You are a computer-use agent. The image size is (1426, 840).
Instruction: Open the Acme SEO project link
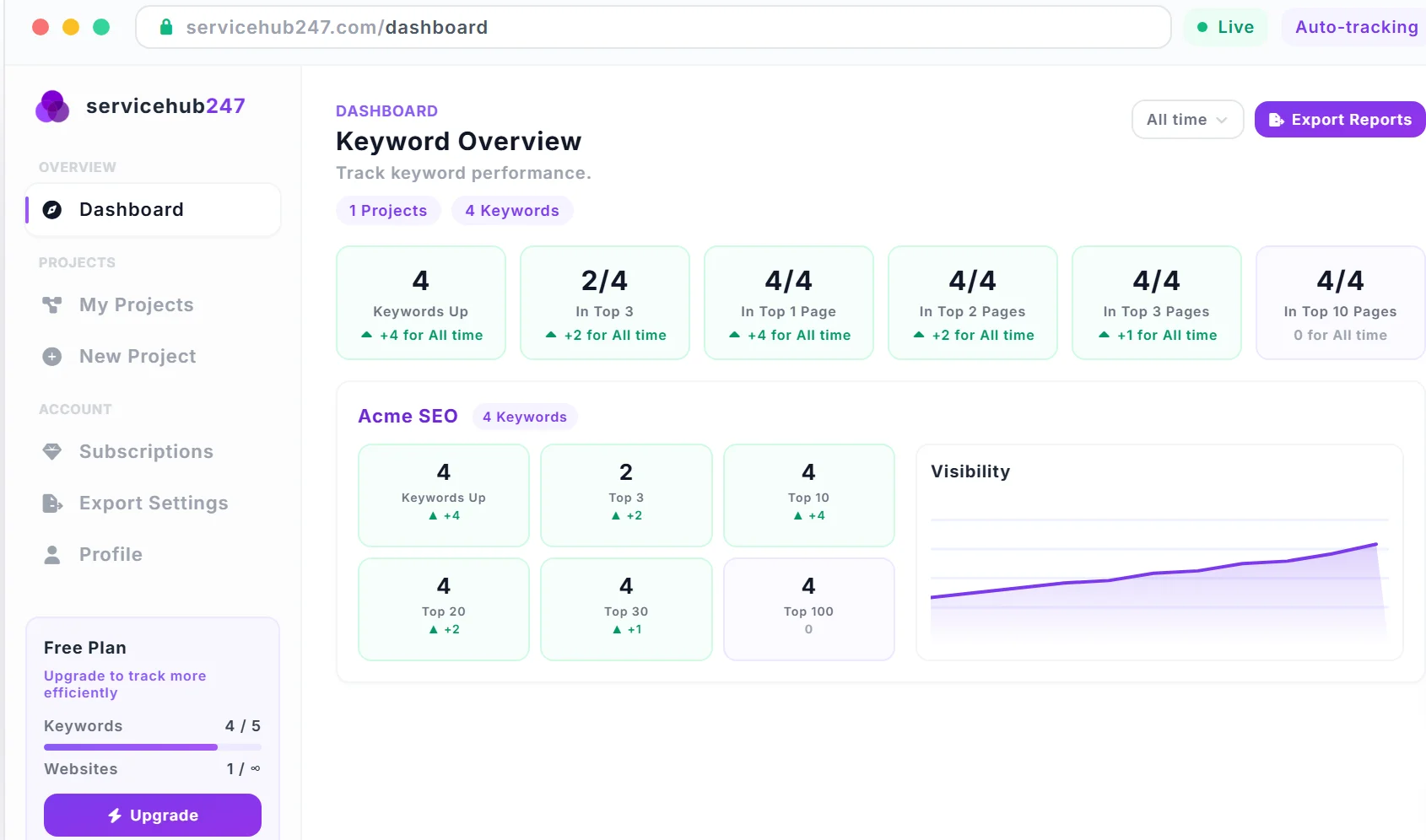pyautogui.click(x=408, y=417)
